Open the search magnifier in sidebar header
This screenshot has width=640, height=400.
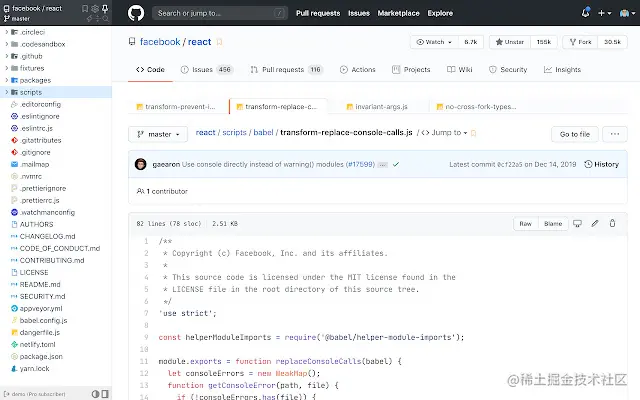105,18
